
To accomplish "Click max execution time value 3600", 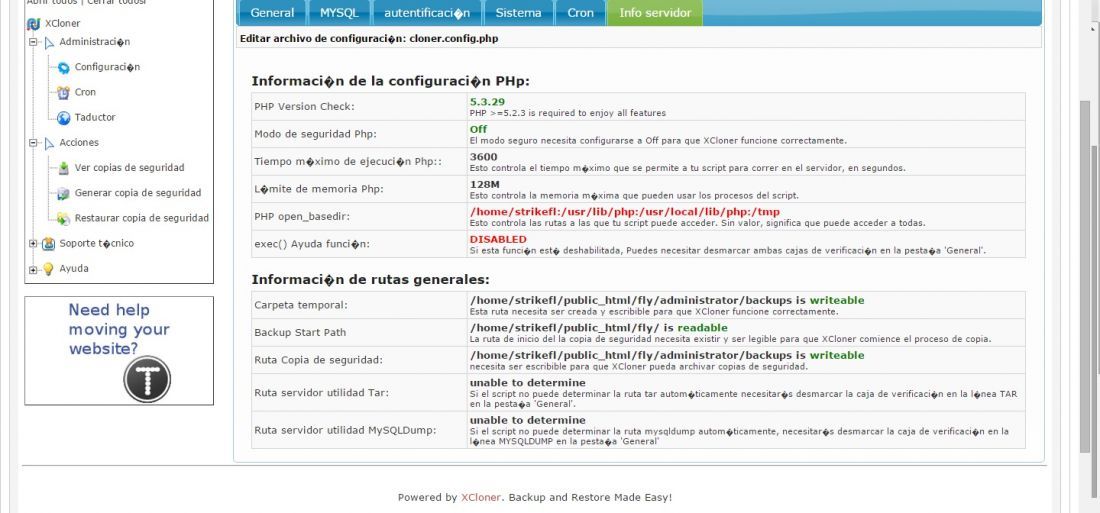I will coord(483,157).
